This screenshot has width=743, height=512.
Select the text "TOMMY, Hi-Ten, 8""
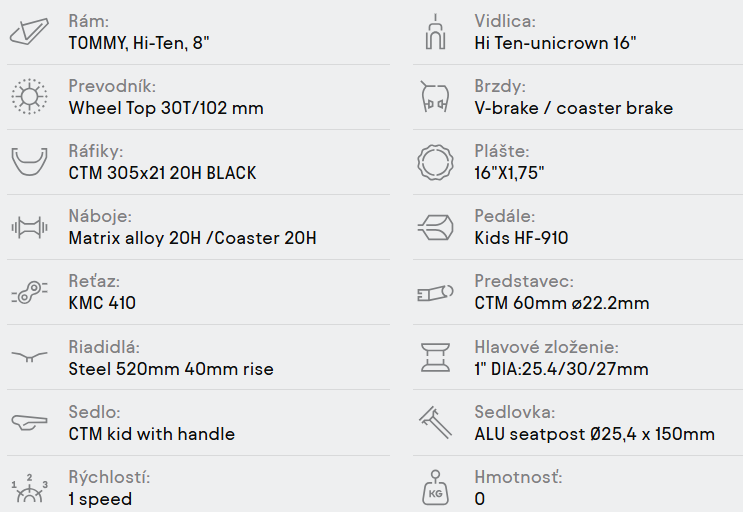click(139, 43)
